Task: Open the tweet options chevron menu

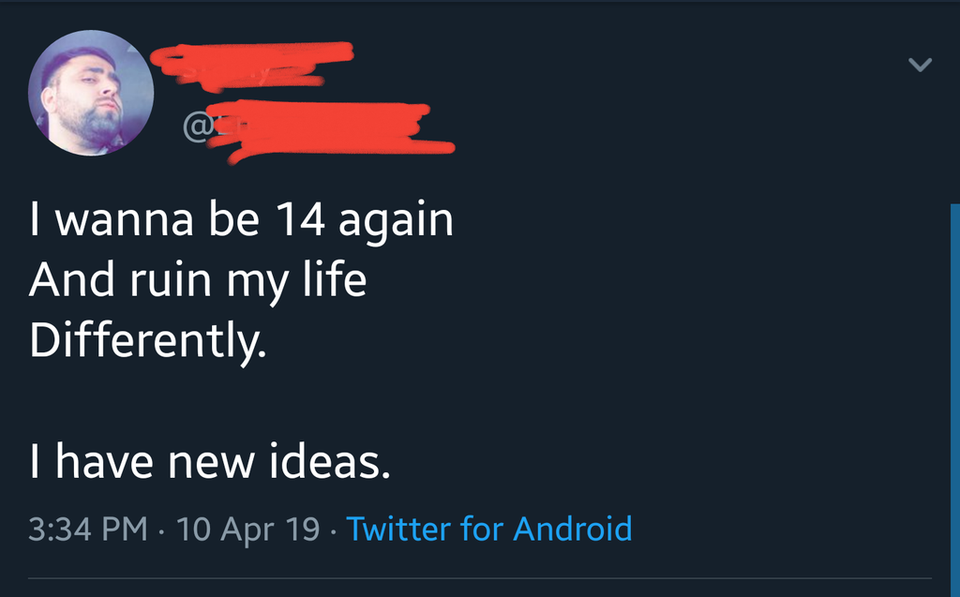Action: tap(919, 66)
